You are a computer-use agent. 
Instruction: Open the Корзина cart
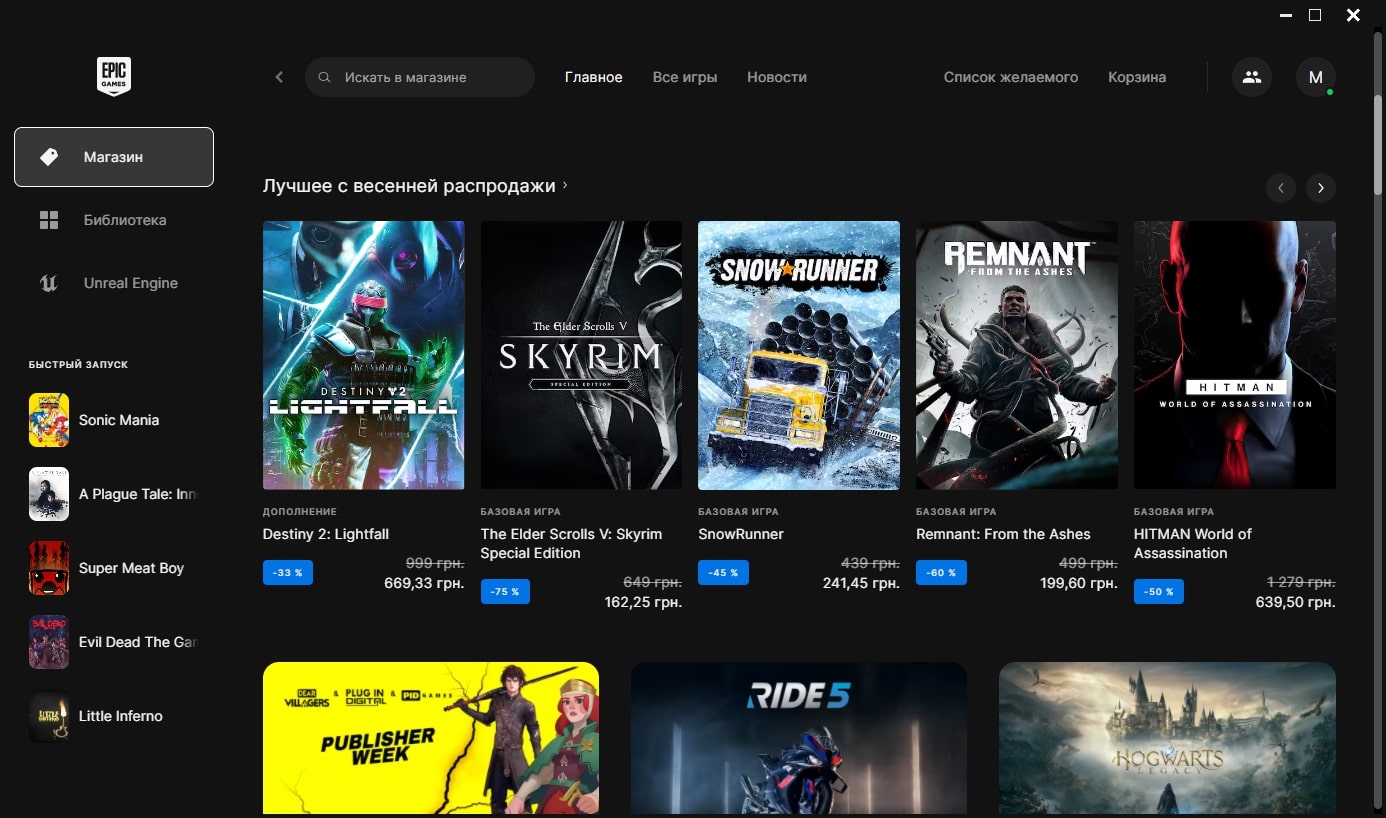[x=1137, y=77]
